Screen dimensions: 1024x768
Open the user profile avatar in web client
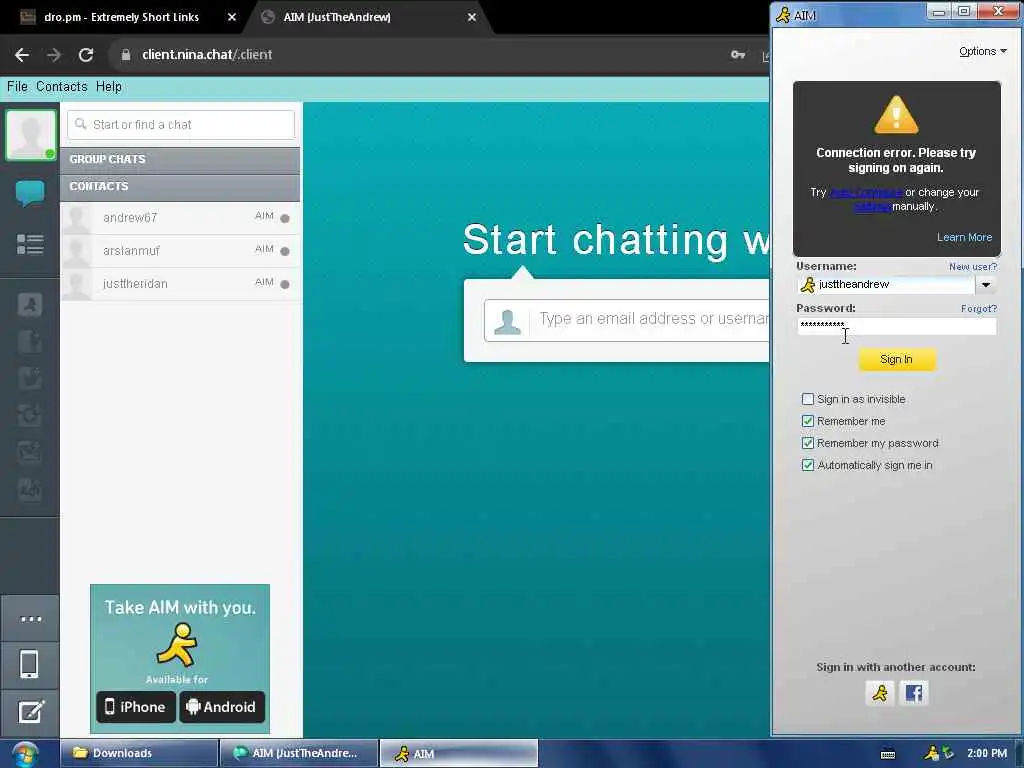pyautogui.click(x=30, y=135)
